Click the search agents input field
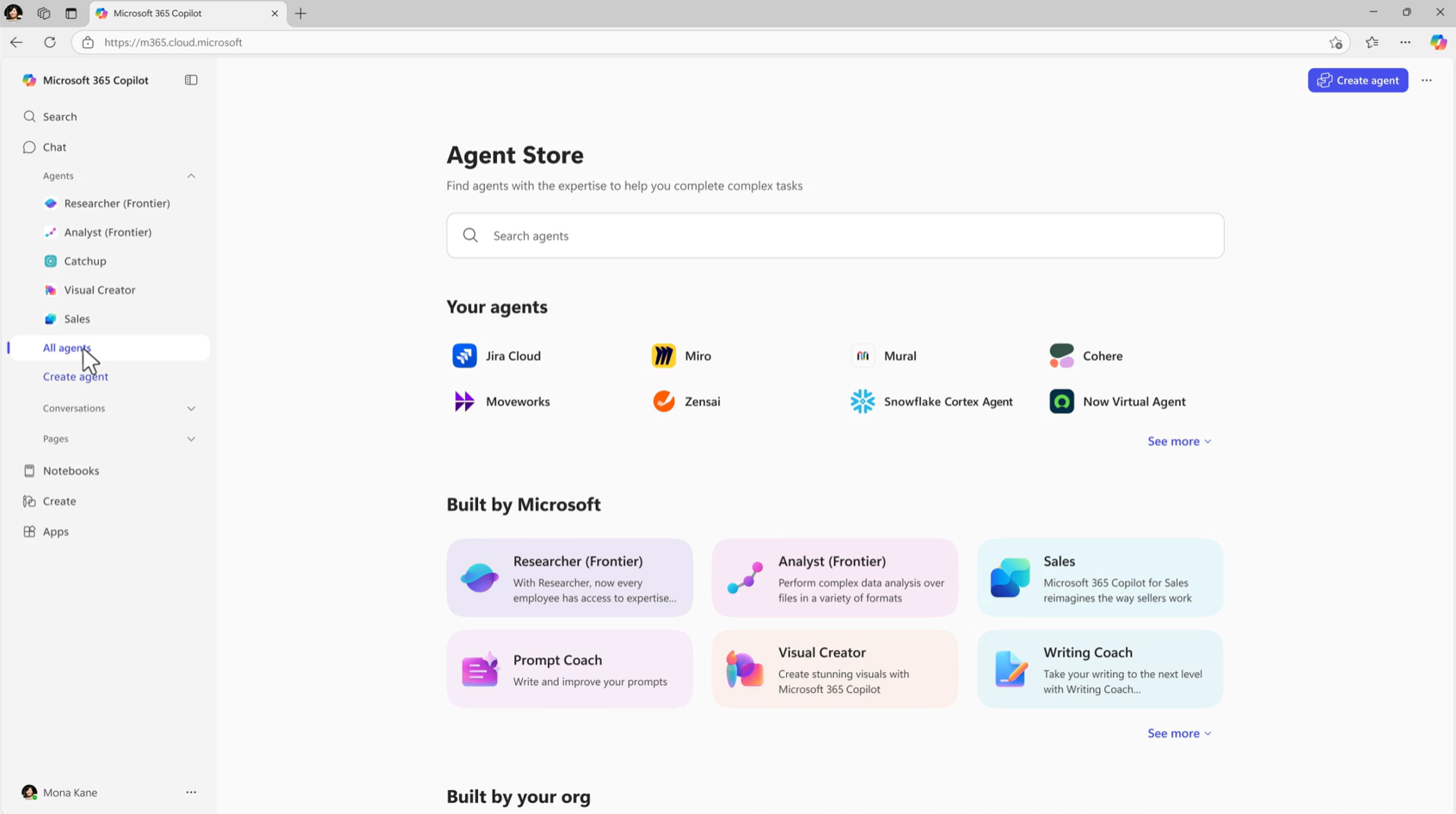This screenshot has width=1456, height=814. pyautogui.click(x=834, y=235)
